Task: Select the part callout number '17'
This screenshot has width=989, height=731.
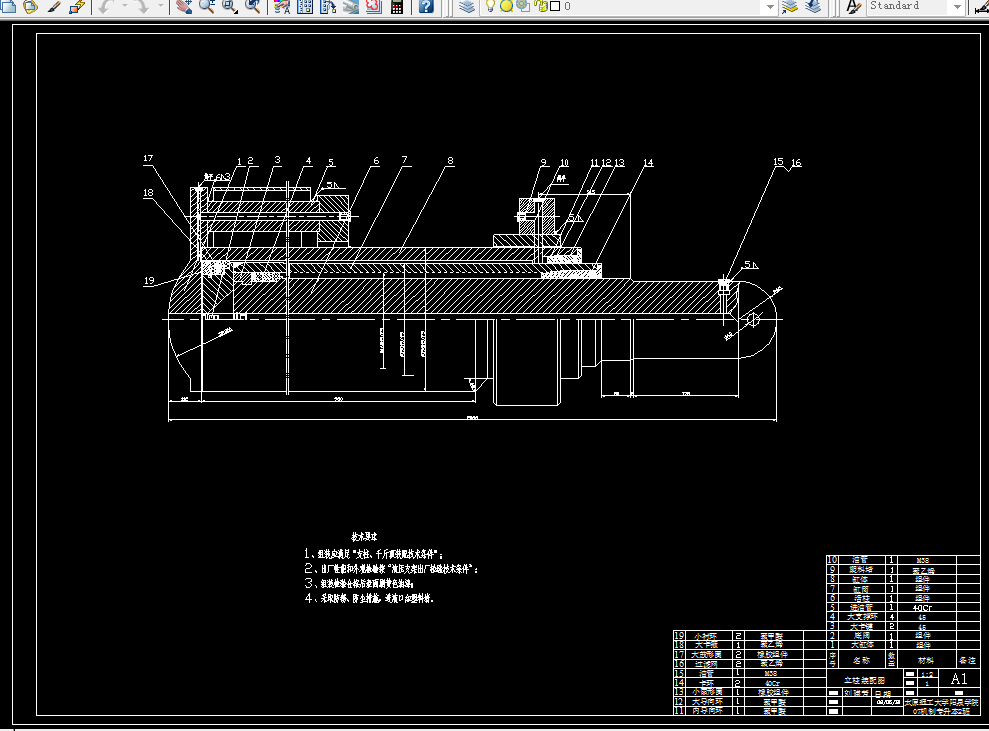Action: coord(148,158)
